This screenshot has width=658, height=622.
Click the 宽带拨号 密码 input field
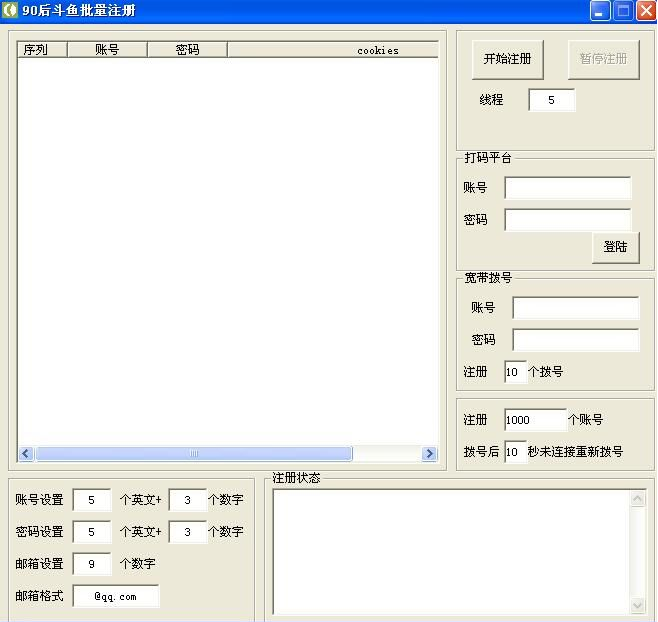click(575, 340)
